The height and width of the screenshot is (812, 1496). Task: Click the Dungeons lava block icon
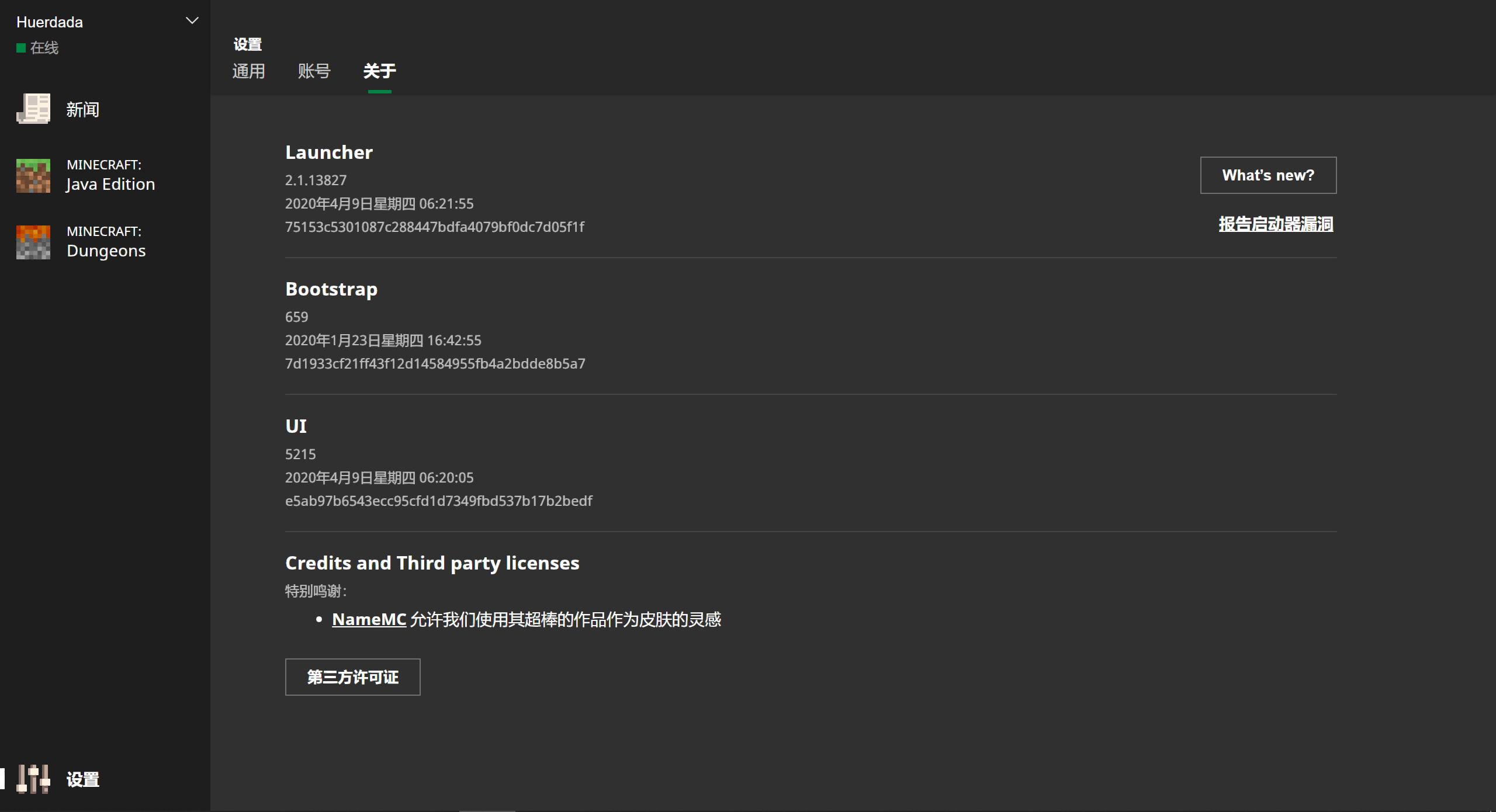click(x=33, y=242)
